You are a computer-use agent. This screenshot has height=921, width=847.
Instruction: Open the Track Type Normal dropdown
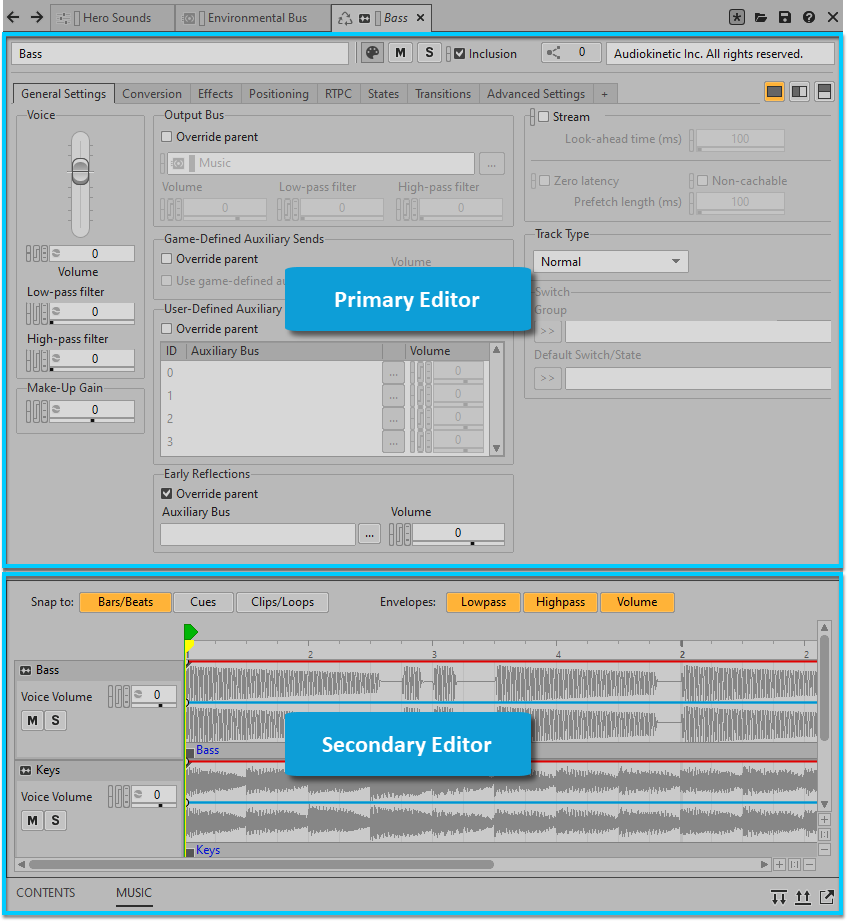610,262
